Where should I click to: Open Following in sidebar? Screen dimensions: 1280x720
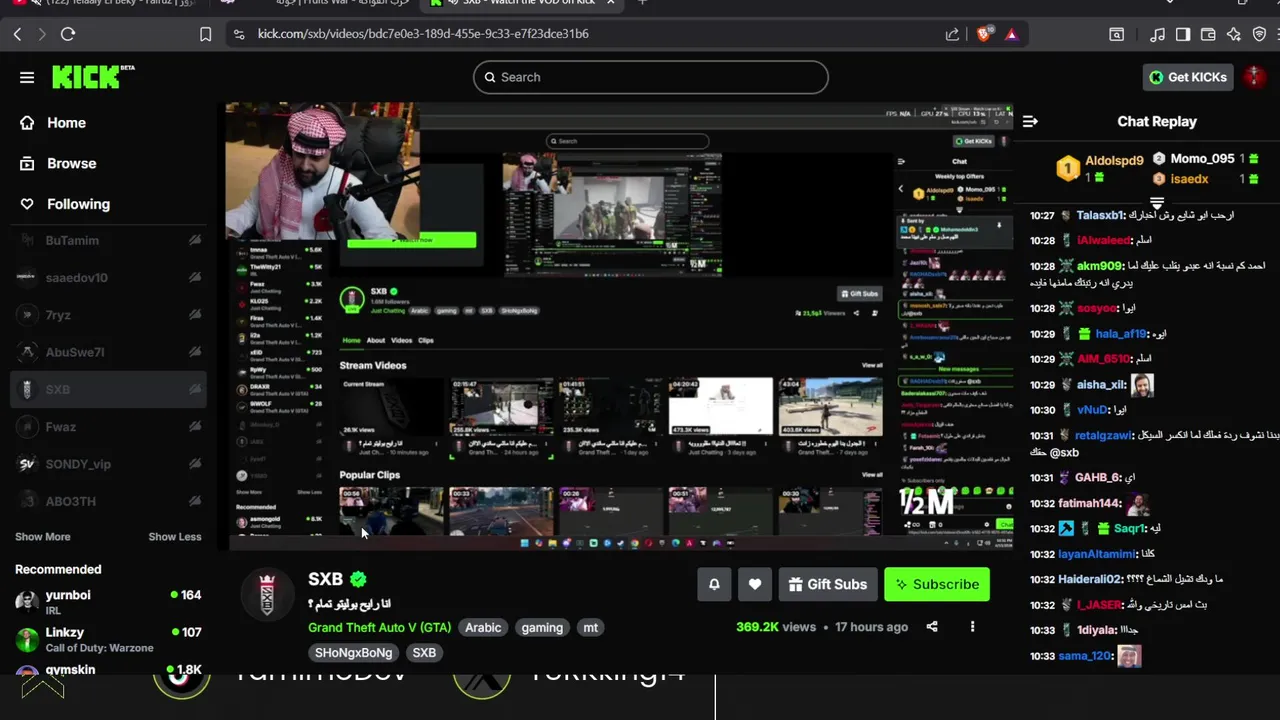click(78, 204)
